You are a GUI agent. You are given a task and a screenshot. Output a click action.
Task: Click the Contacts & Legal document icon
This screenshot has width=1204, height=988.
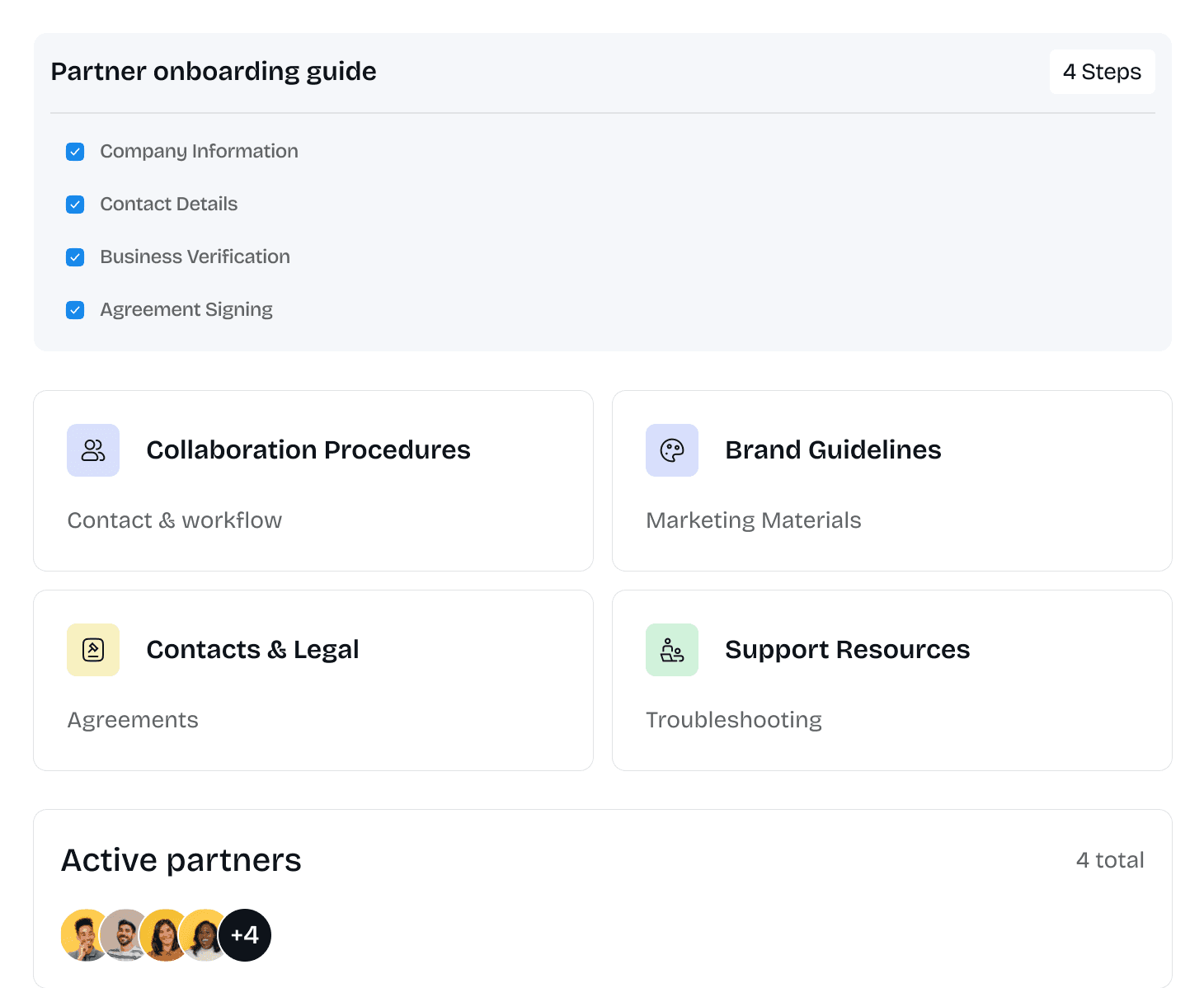point(93,650)
